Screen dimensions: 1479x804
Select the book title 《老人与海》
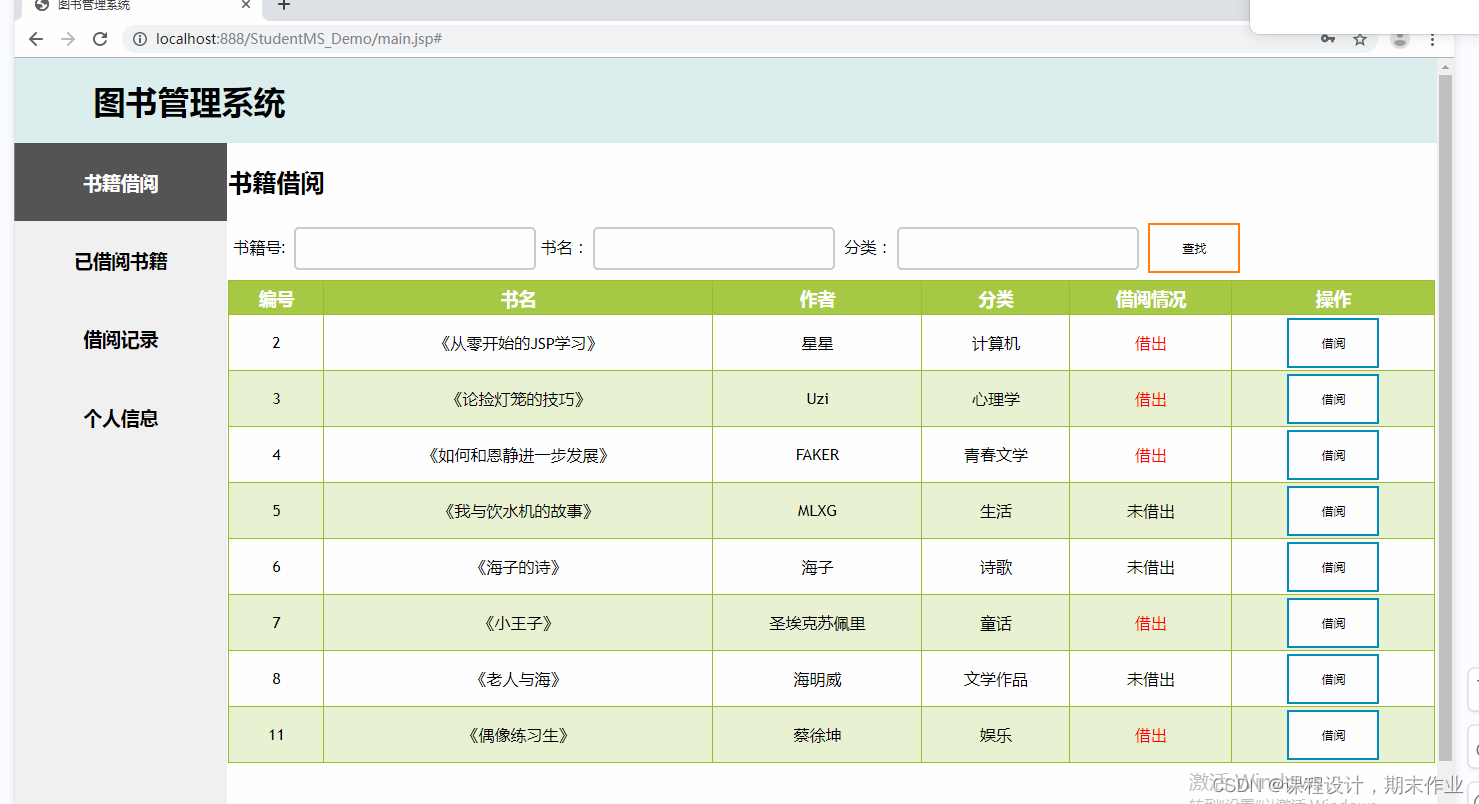(518, 679)
